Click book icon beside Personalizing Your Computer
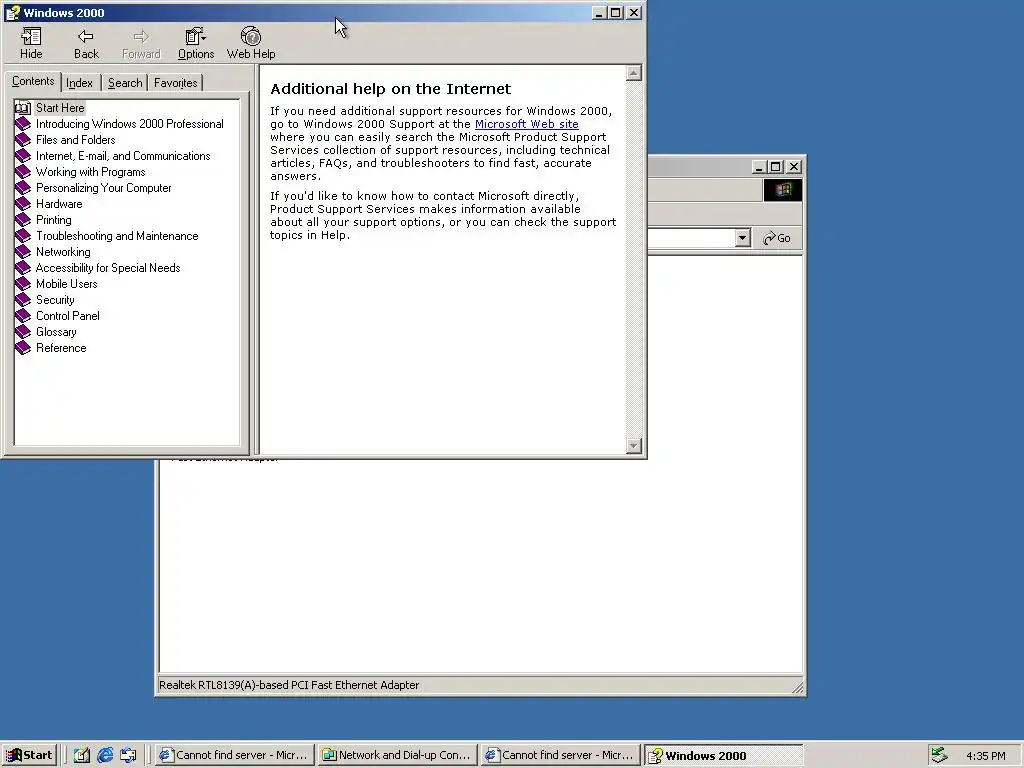The width and height of the screenshot is (1024, 768). (23, 187)
